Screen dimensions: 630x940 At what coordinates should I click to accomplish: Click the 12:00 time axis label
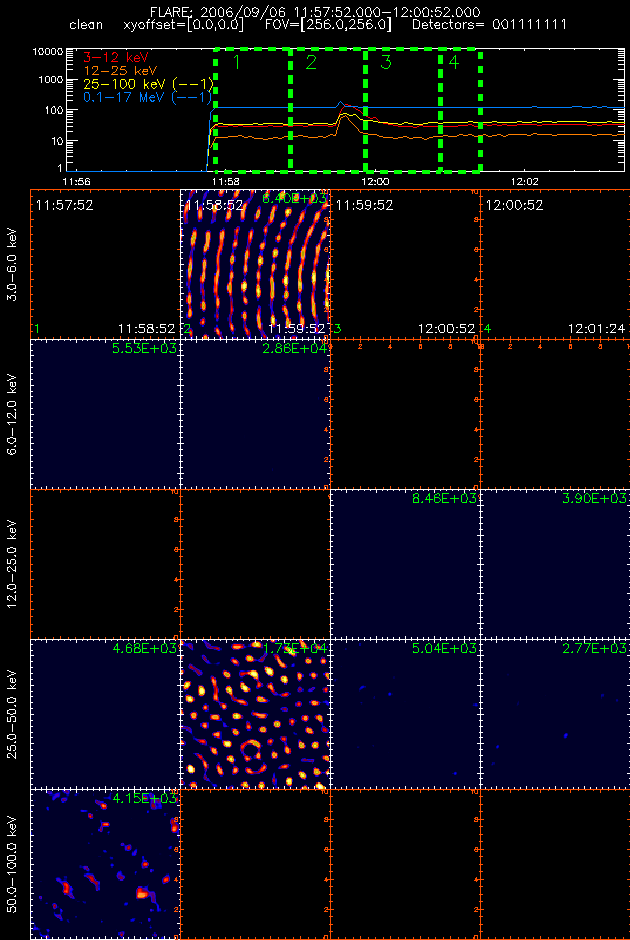coord(376,180)
